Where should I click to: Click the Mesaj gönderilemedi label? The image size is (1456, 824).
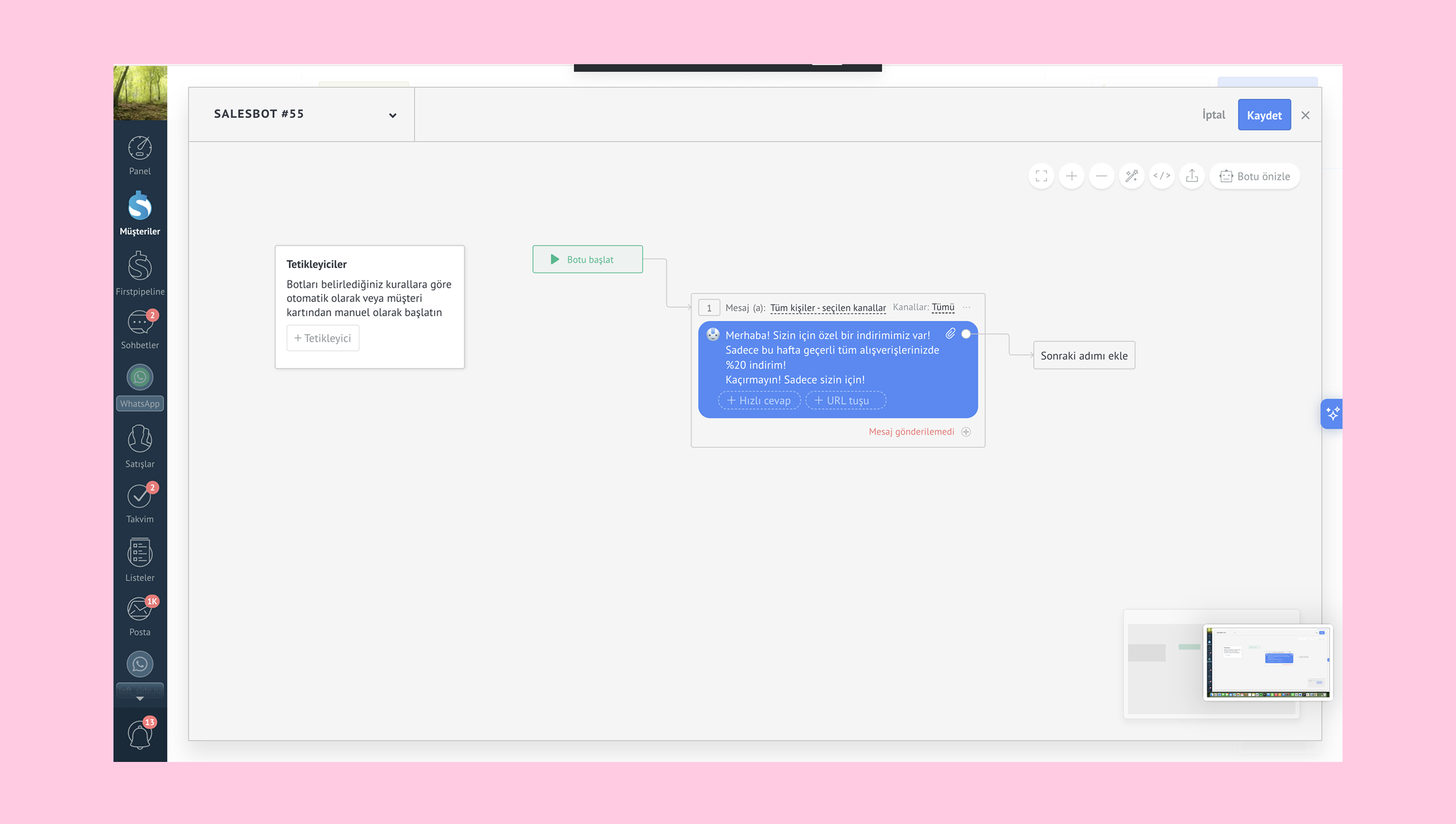[911, 432]
